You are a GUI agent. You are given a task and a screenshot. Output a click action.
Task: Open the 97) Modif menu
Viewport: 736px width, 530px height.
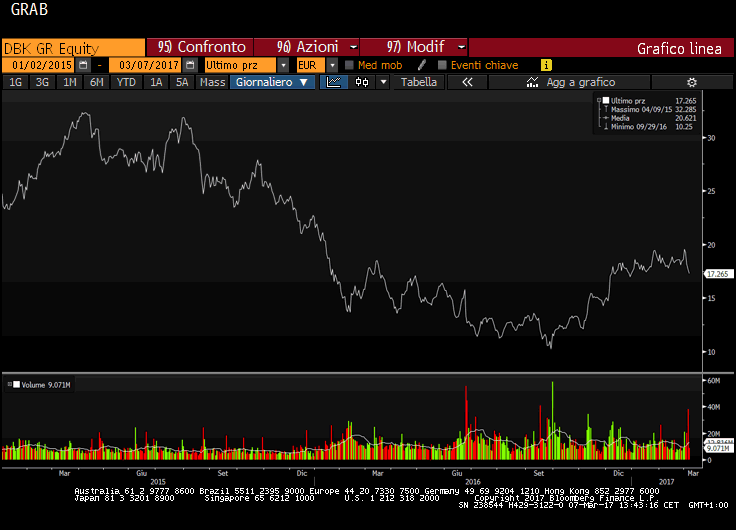pos(414,47)
